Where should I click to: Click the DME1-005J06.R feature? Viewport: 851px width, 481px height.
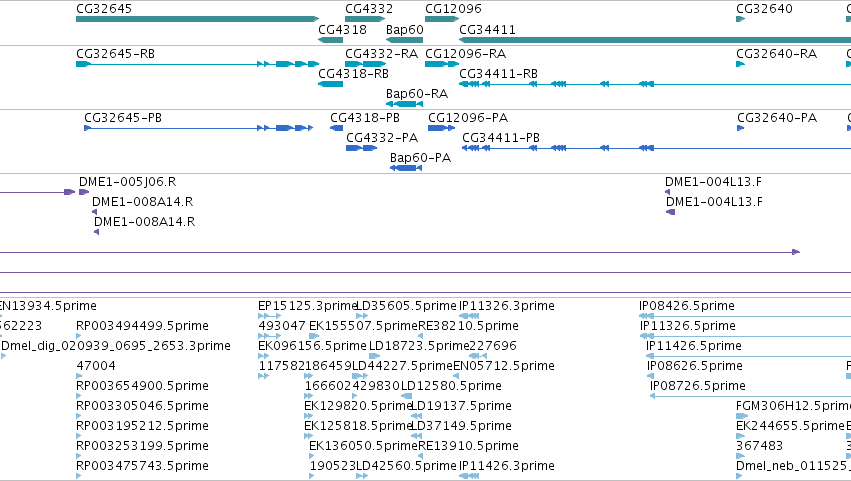[84, 192]
